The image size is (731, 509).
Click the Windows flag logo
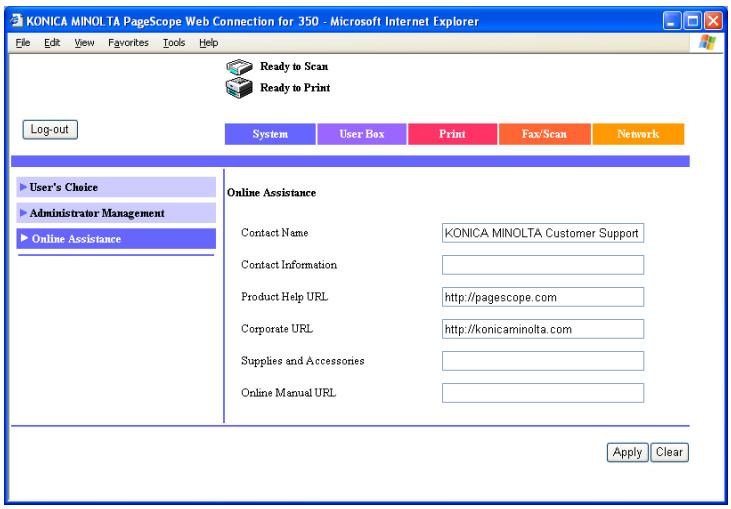(707, 42)
